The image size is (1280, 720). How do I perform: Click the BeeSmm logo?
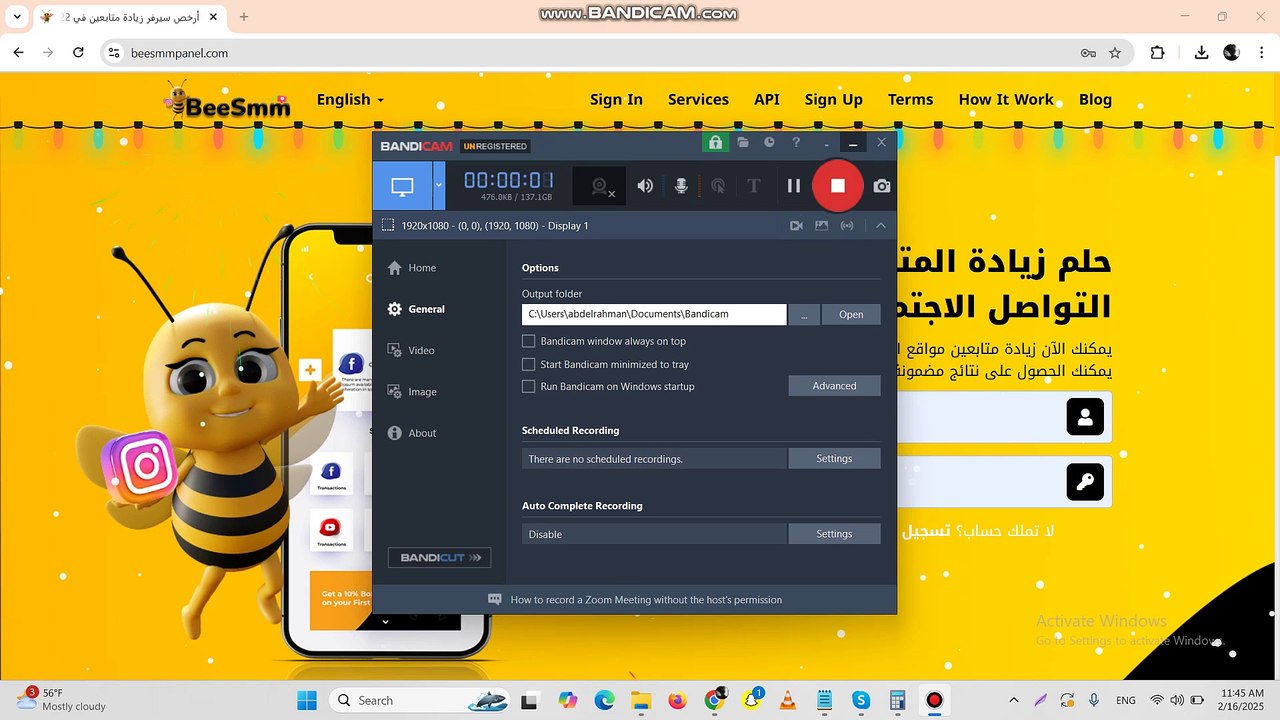point(226,101)
